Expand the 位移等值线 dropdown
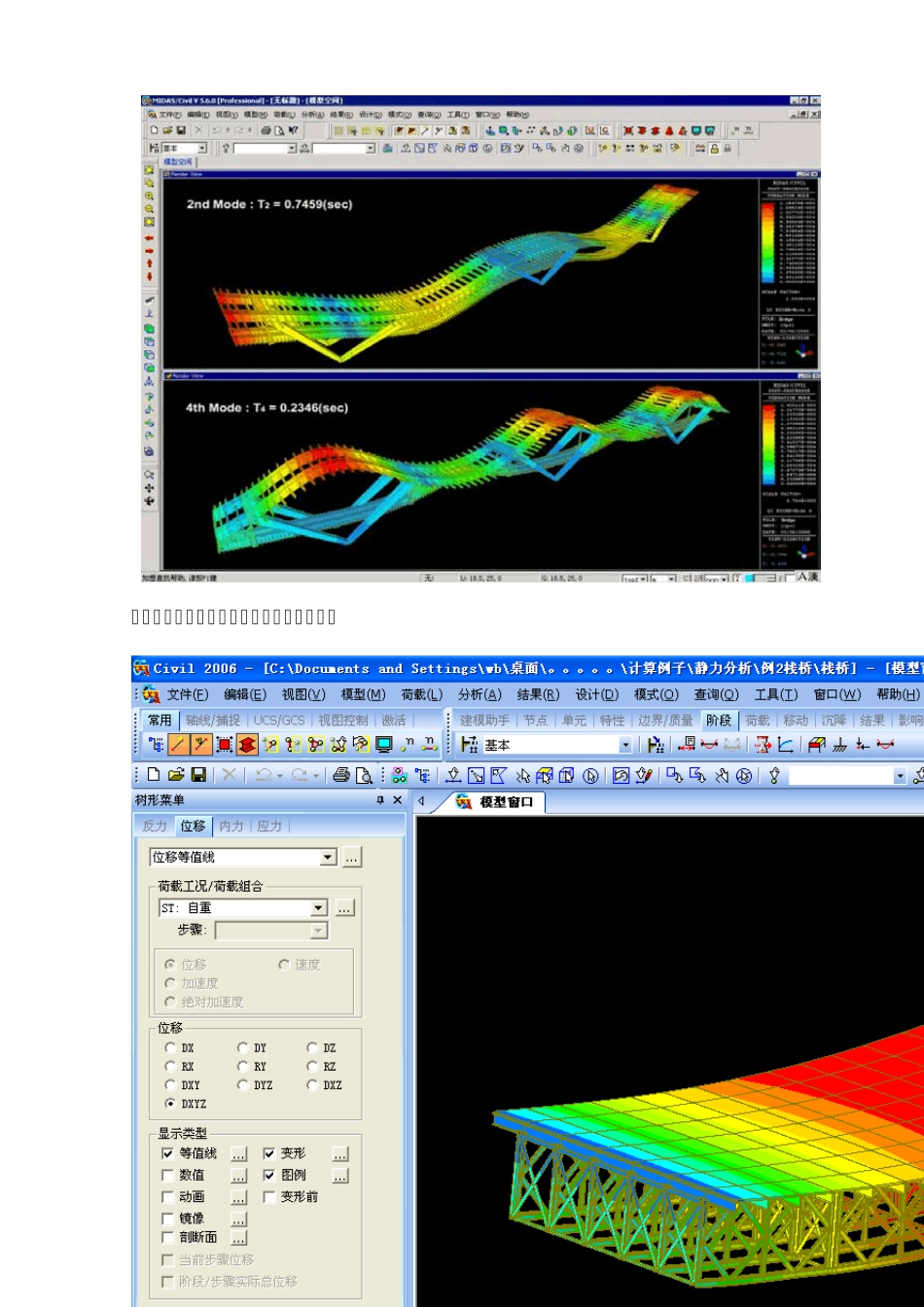Screen dimensions: 924x1307 pos(328,857)
